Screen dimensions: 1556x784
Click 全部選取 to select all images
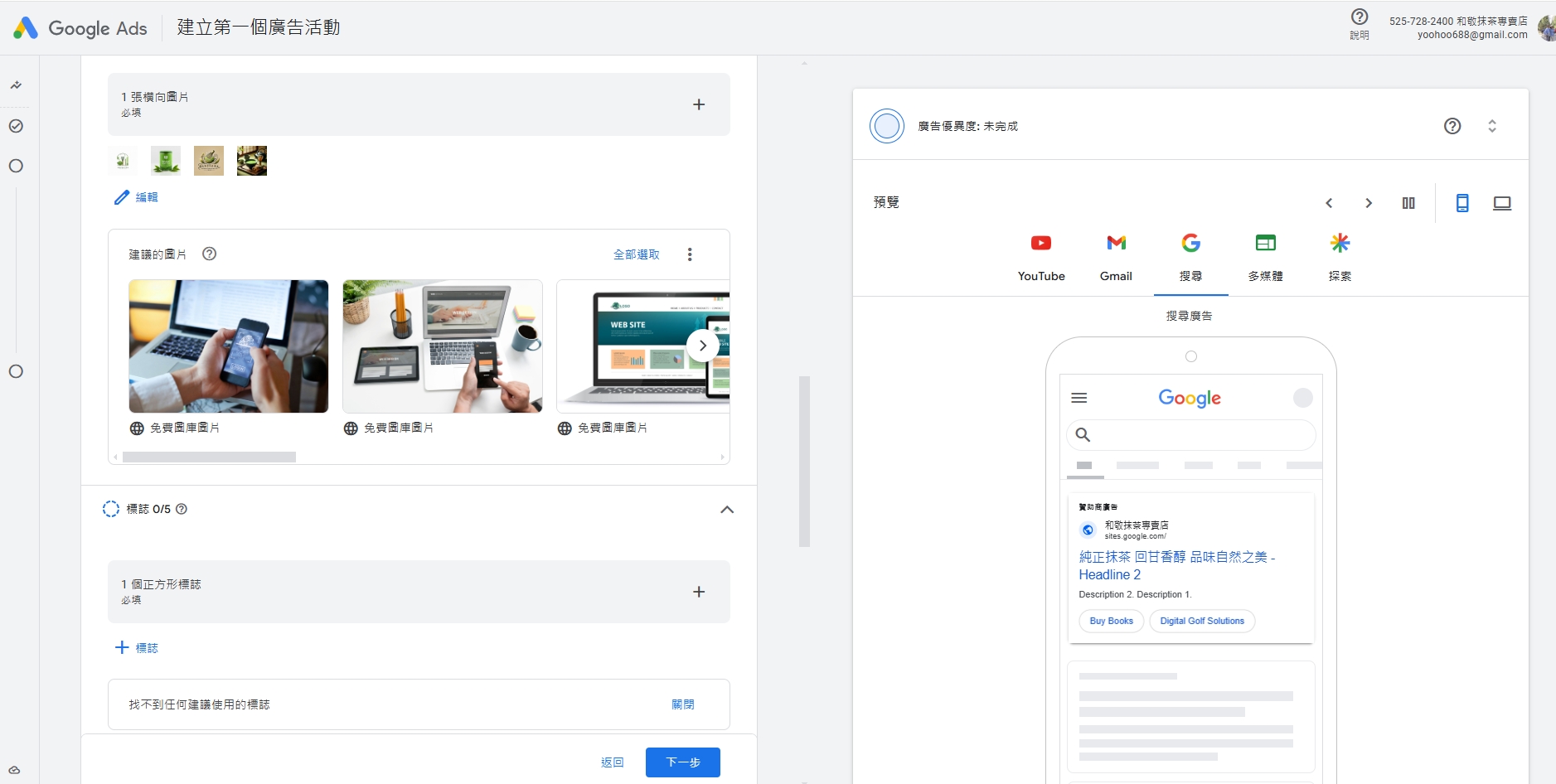point(637,254)
